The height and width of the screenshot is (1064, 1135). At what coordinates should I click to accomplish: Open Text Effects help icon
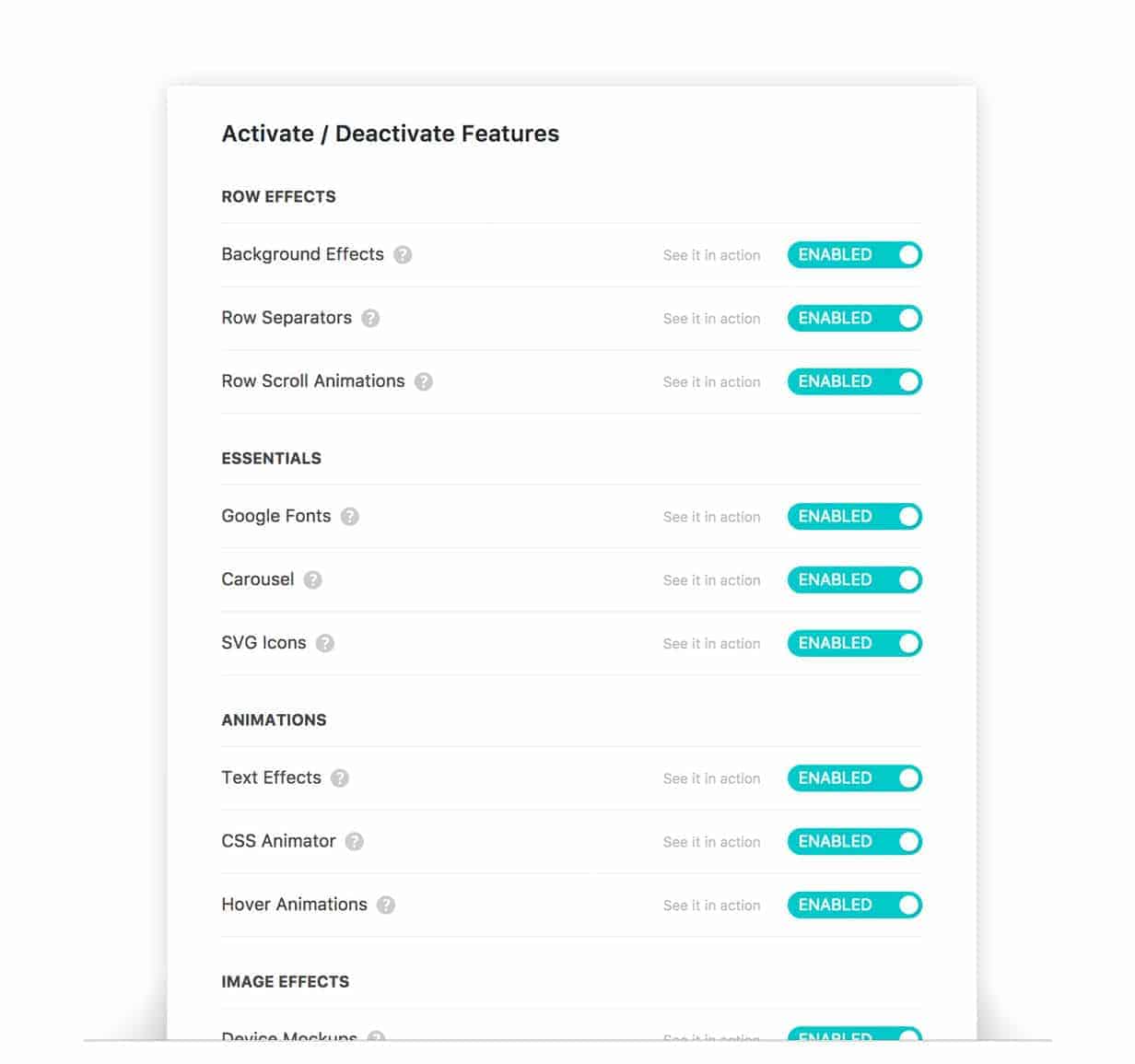click(x=340, y=778)
